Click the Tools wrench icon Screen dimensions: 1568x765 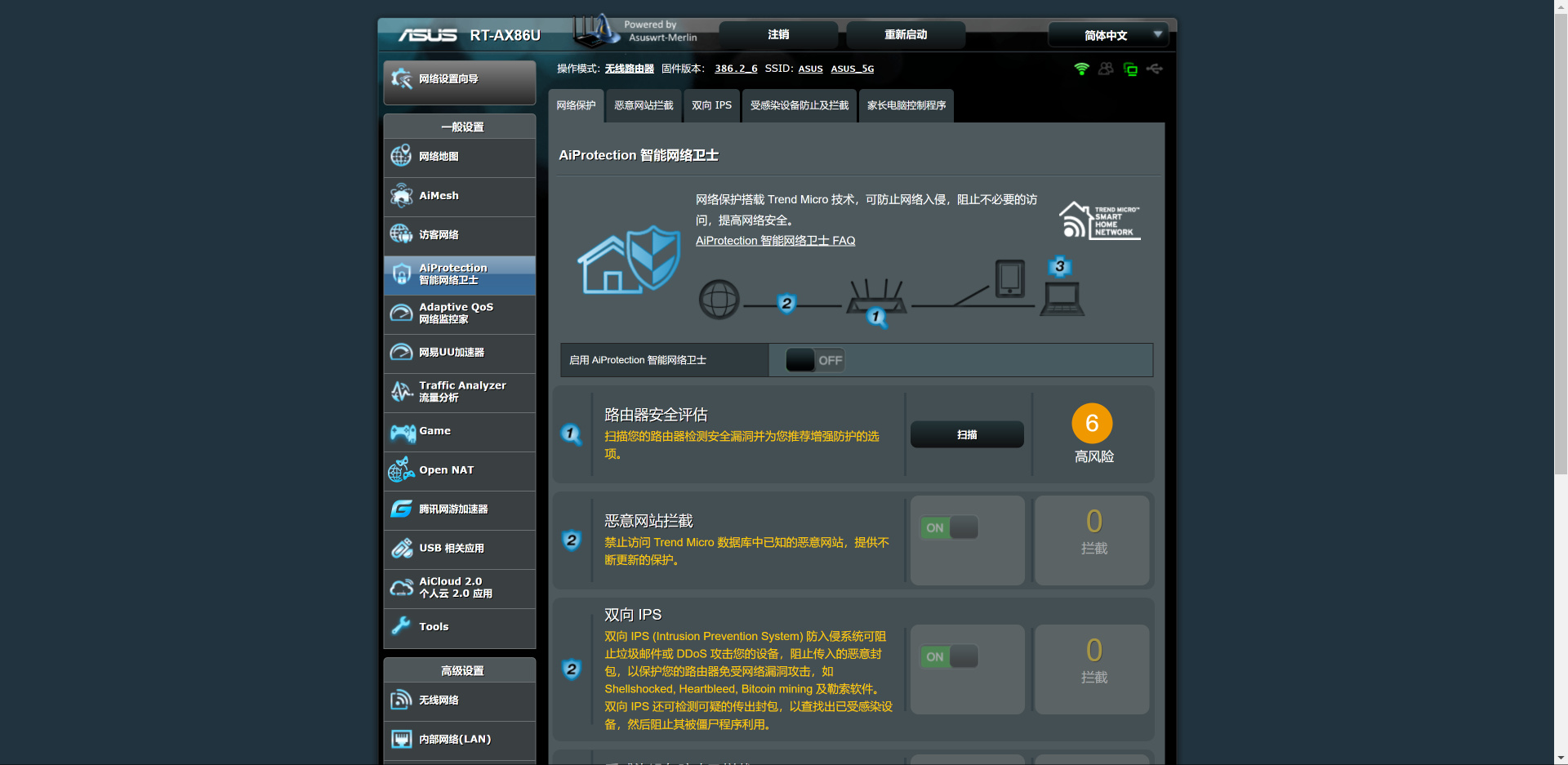(x=401, y=626)
